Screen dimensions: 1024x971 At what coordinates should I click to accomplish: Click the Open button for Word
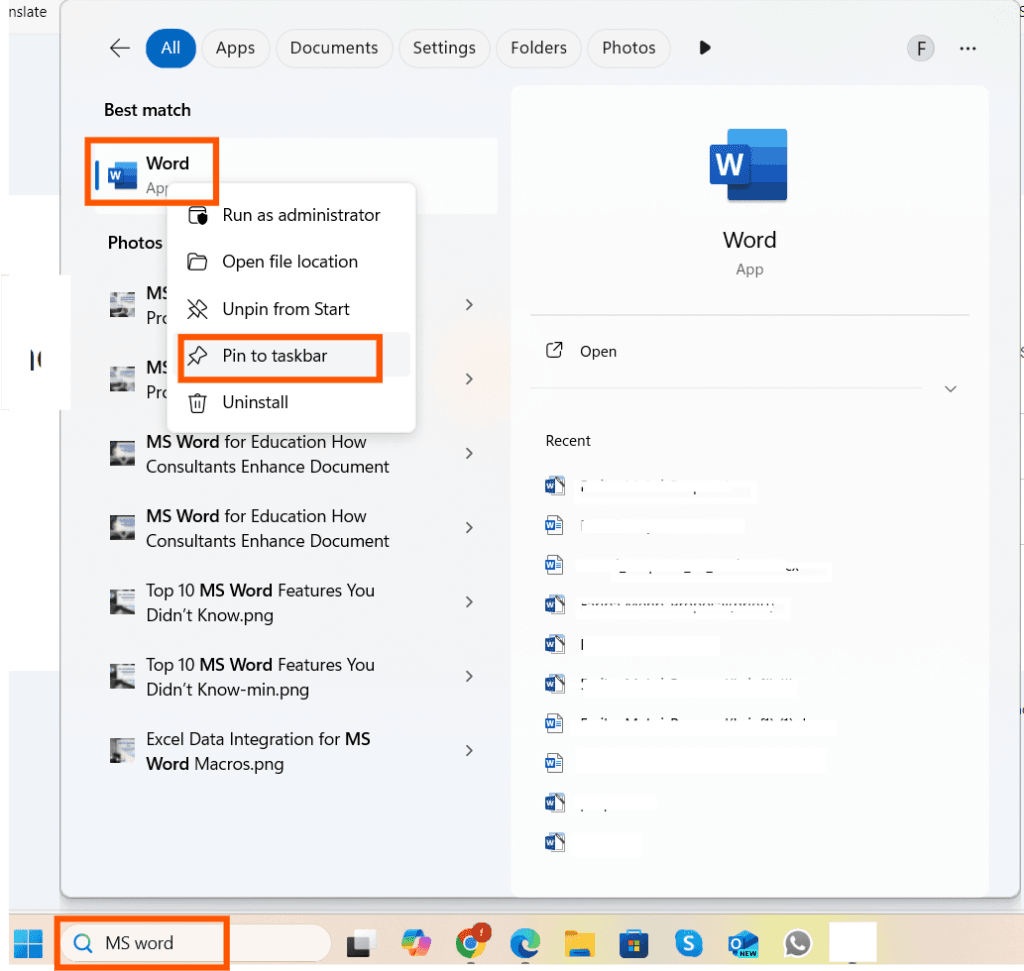tap(600, 351)
